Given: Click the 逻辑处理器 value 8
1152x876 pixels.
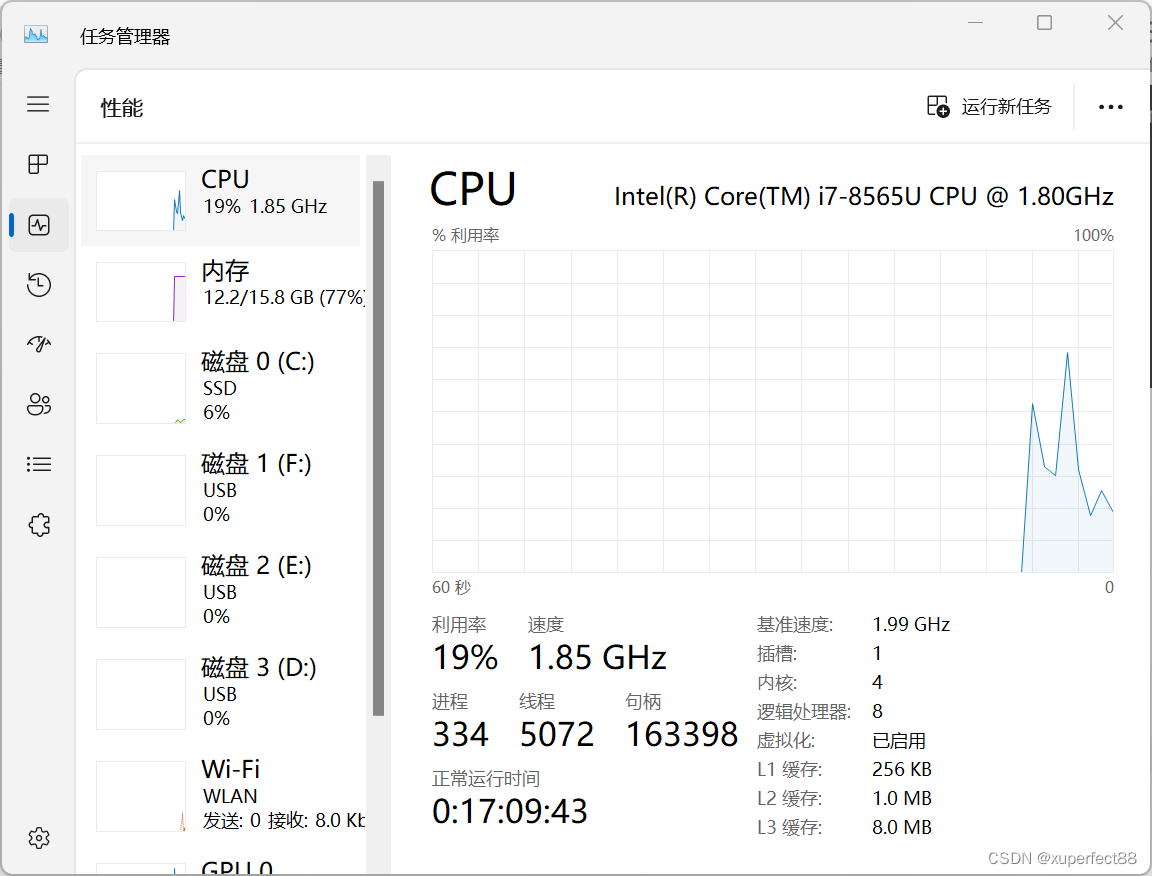Looking at the screenshot, I should tap(877, 711).
